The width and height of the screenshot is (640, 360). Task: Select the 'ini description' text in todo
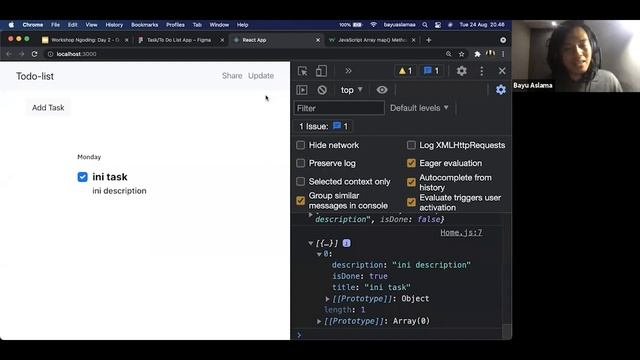point(119,191)
